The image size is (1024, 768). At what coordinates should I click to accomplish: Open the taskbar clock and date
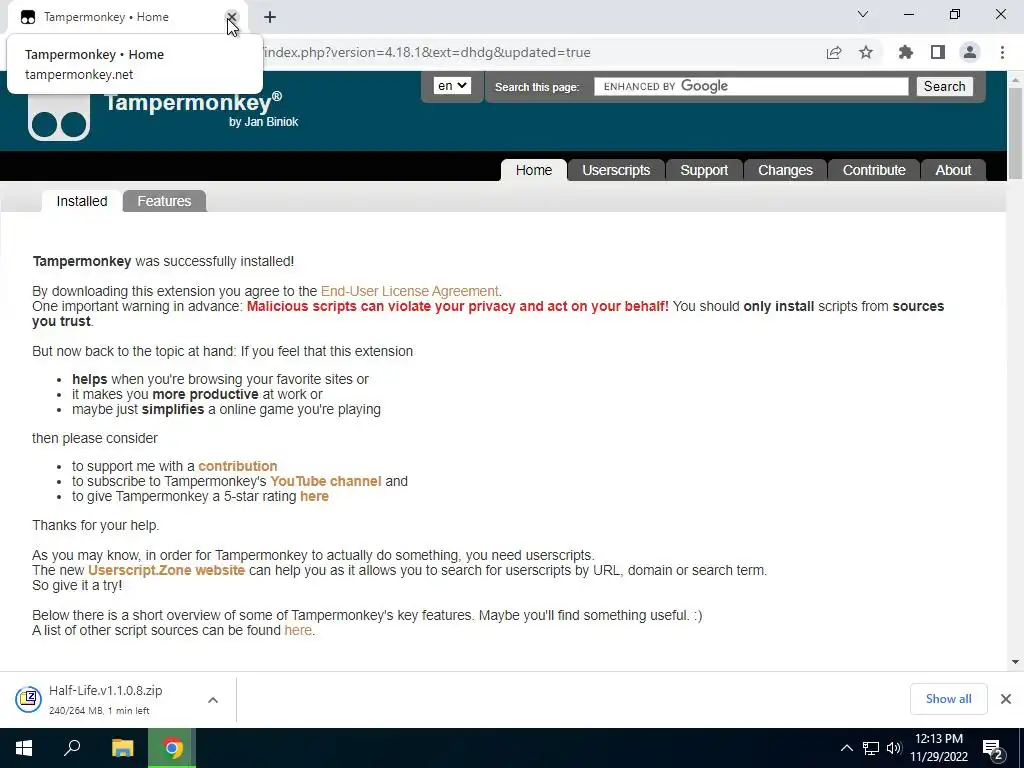click(939, 748)
